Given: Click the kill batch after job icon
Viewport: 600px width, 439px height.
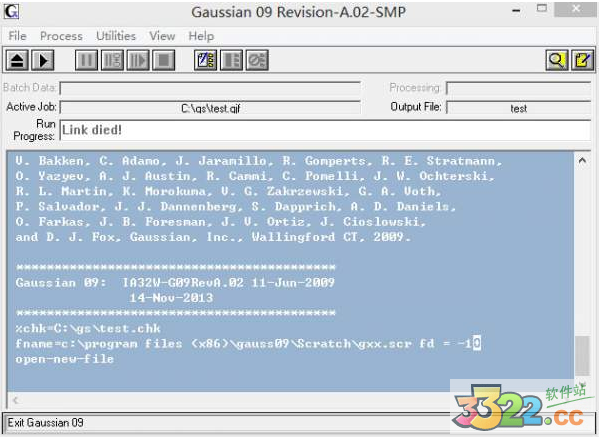Looking at the screenshot, I should (257, 60).
